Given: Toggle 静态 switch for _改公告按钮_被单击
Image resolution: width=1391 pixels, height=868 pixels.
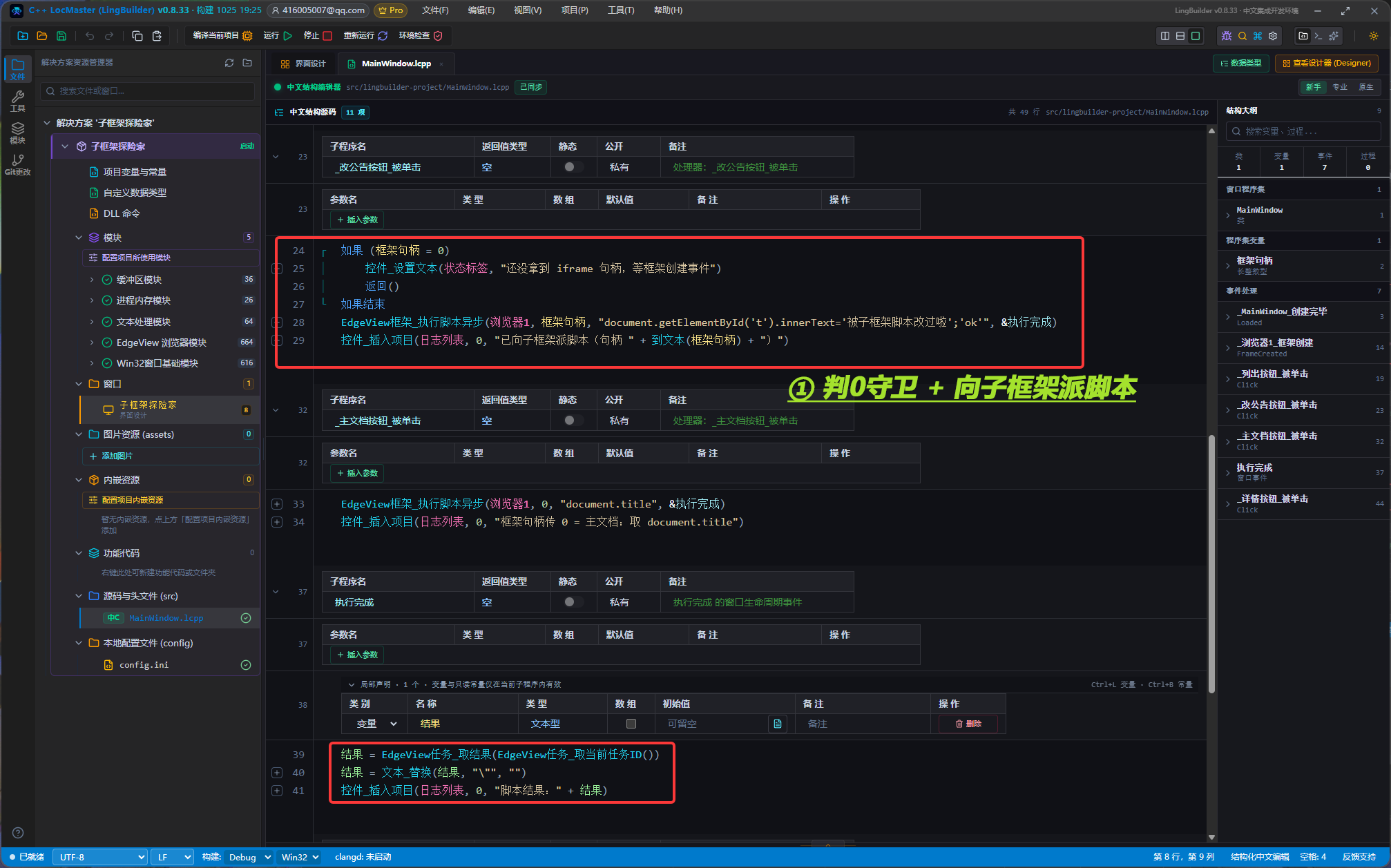Looking at the screenshot, I should tap(573, 167).
